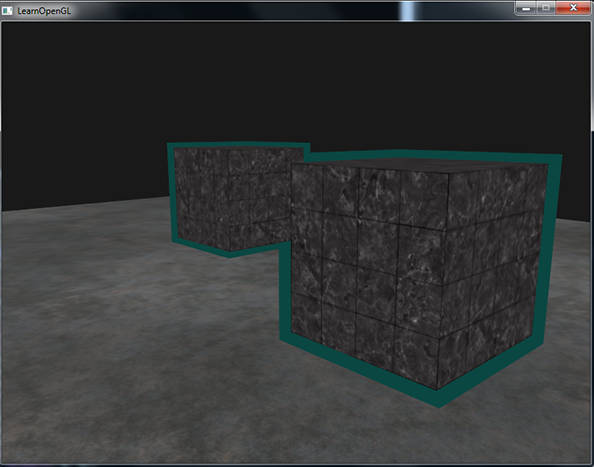594x467 pixels.
Task: Maximize the LearnOpenGL window
Action: pyautogui.click(x=546, y=8)
